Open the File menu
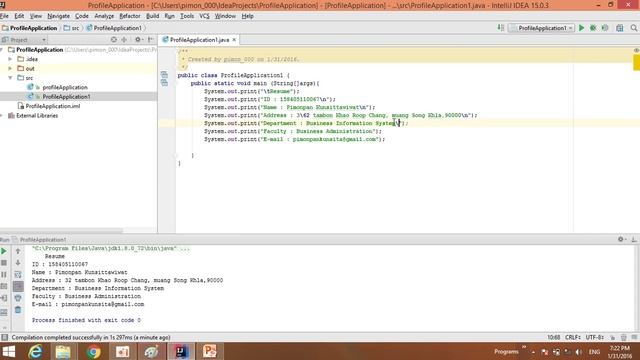 tap(4, 16)
